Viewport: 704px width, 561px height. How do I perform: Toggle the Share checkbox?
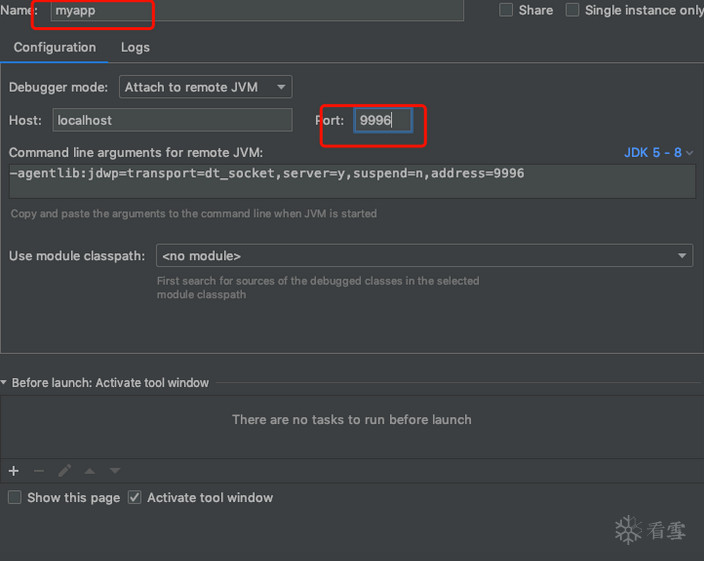[506, 10]
